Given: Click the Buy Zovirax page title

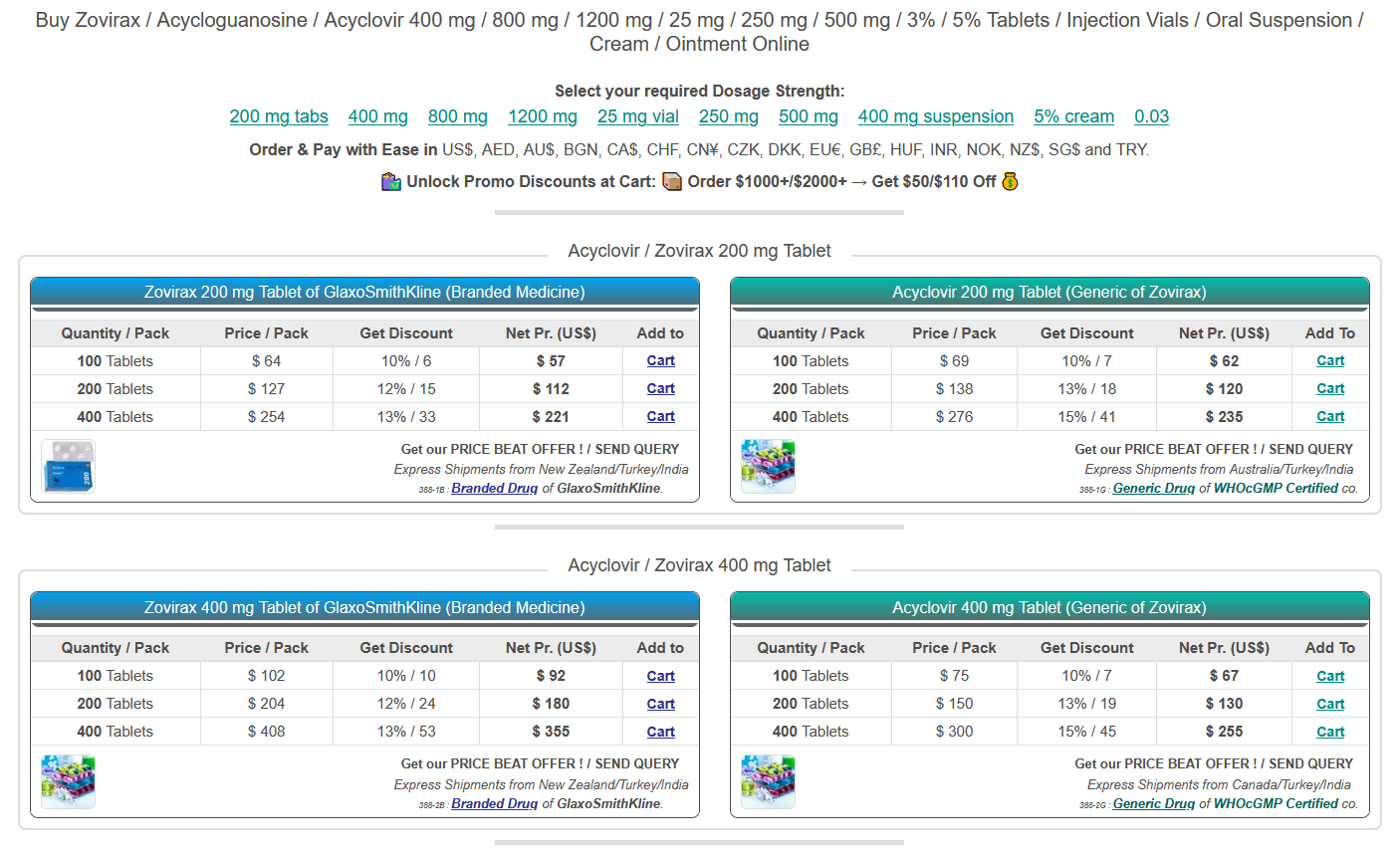Looking at the screenshot, I should (699, 32).
